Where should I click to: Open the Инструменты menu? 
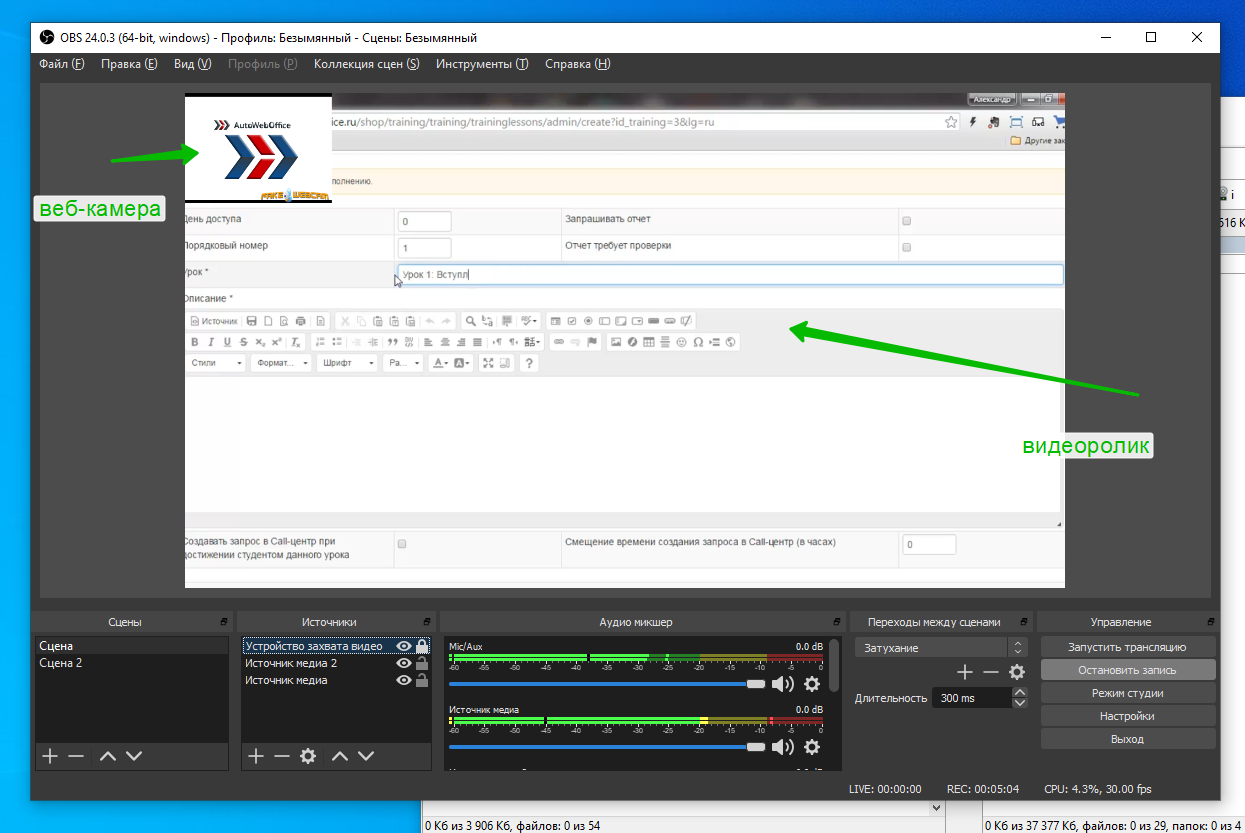click(x=481, y=64)
